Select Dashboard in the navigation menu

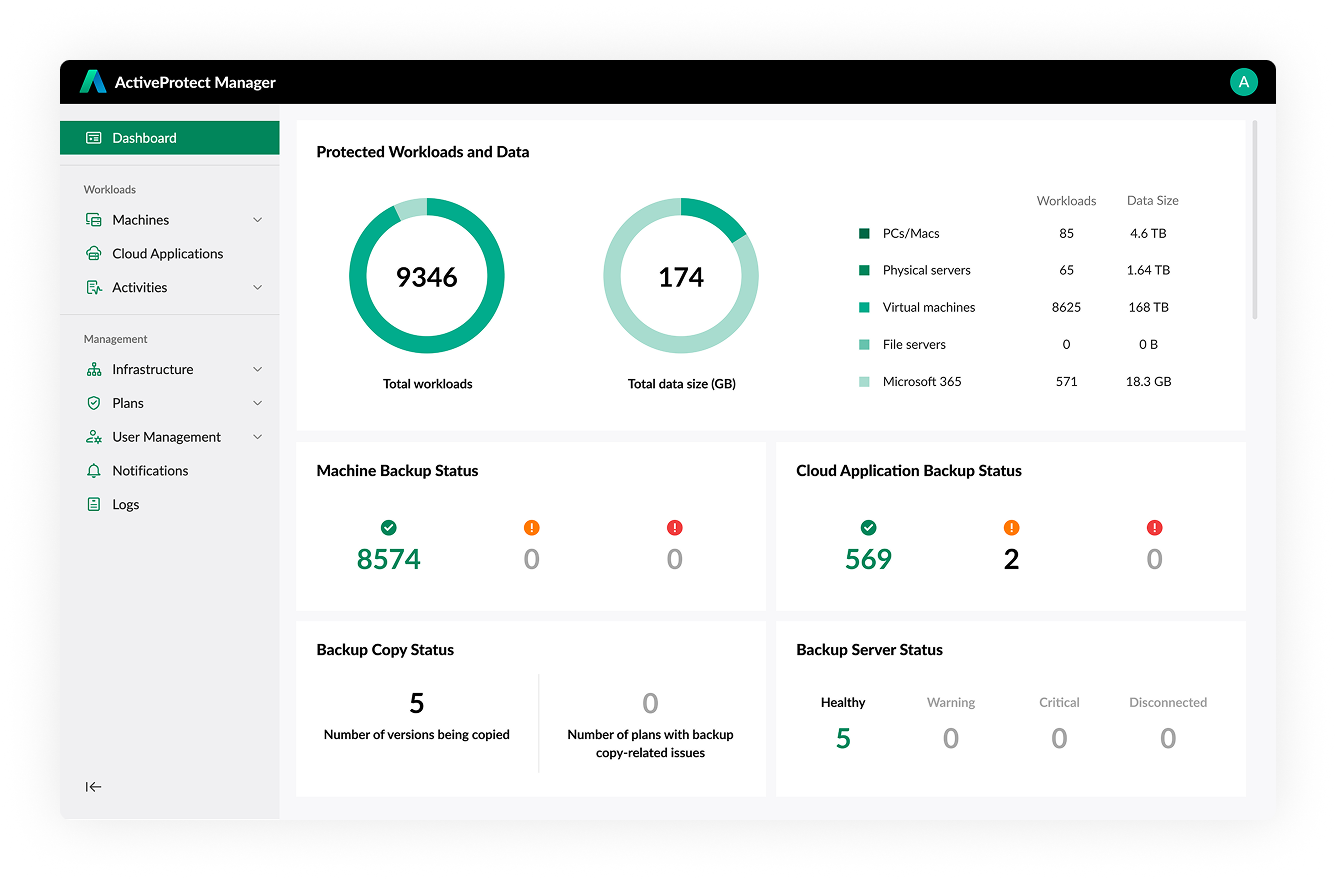click(143, 137)
